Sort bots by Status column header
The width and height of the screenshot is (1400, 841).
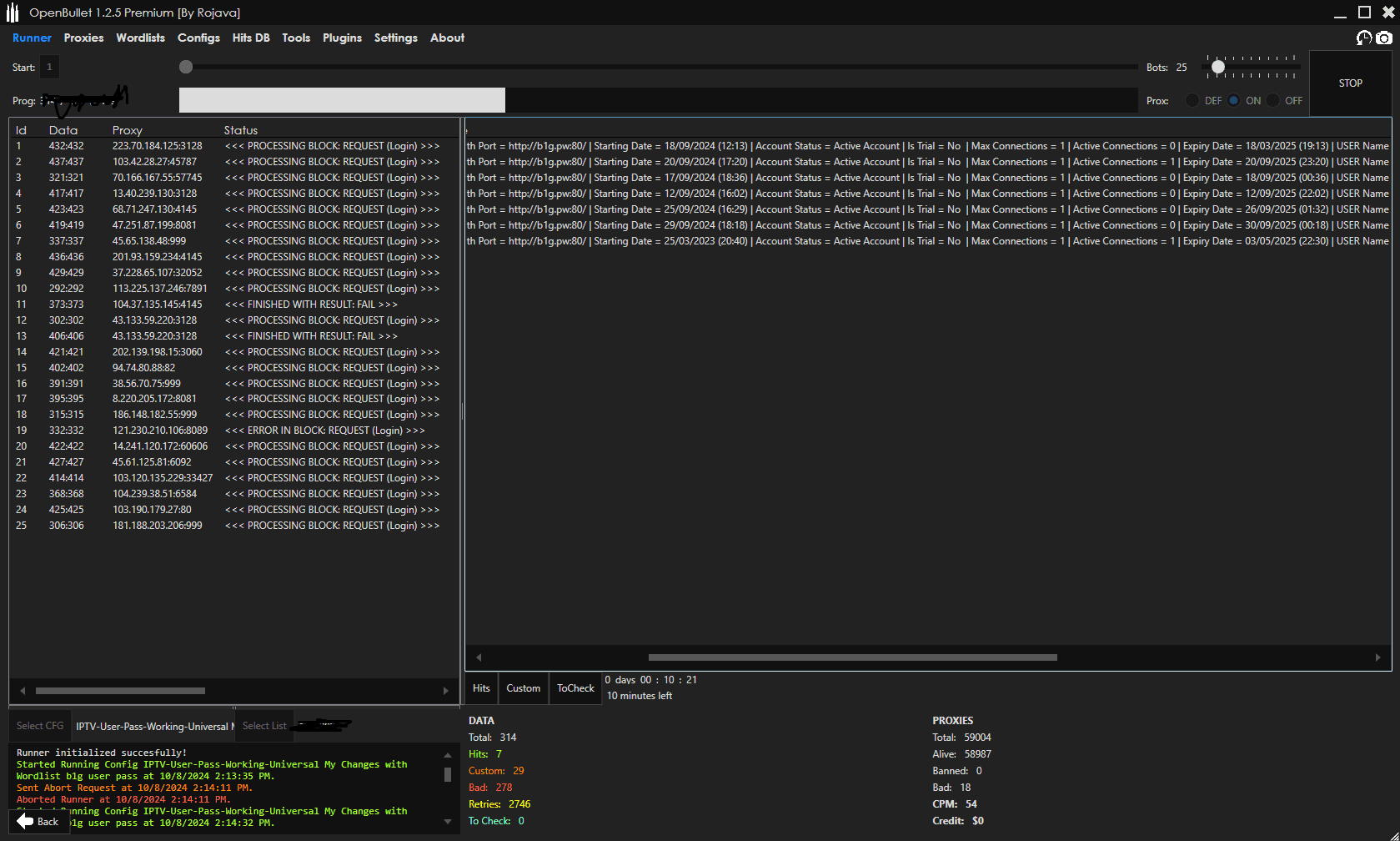pyautogui.click(x=241, y=130)
